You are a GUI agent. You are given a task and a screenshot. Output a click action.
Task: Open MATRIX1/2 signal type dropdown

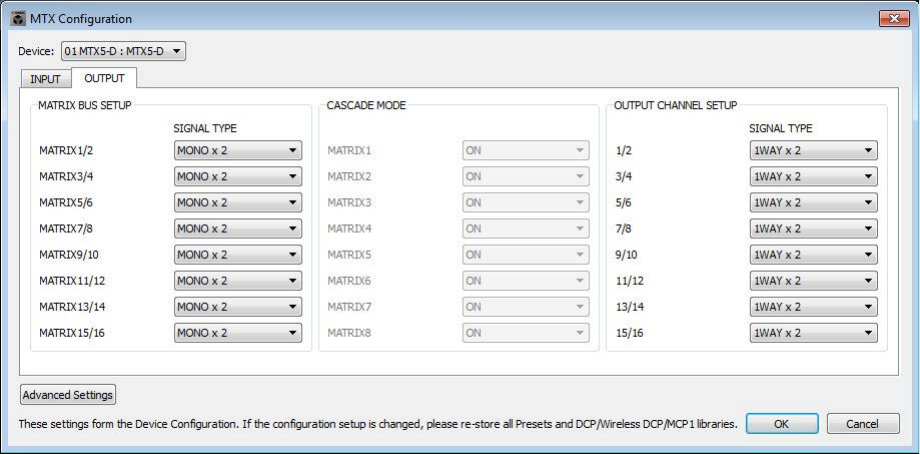coord(238,150)
